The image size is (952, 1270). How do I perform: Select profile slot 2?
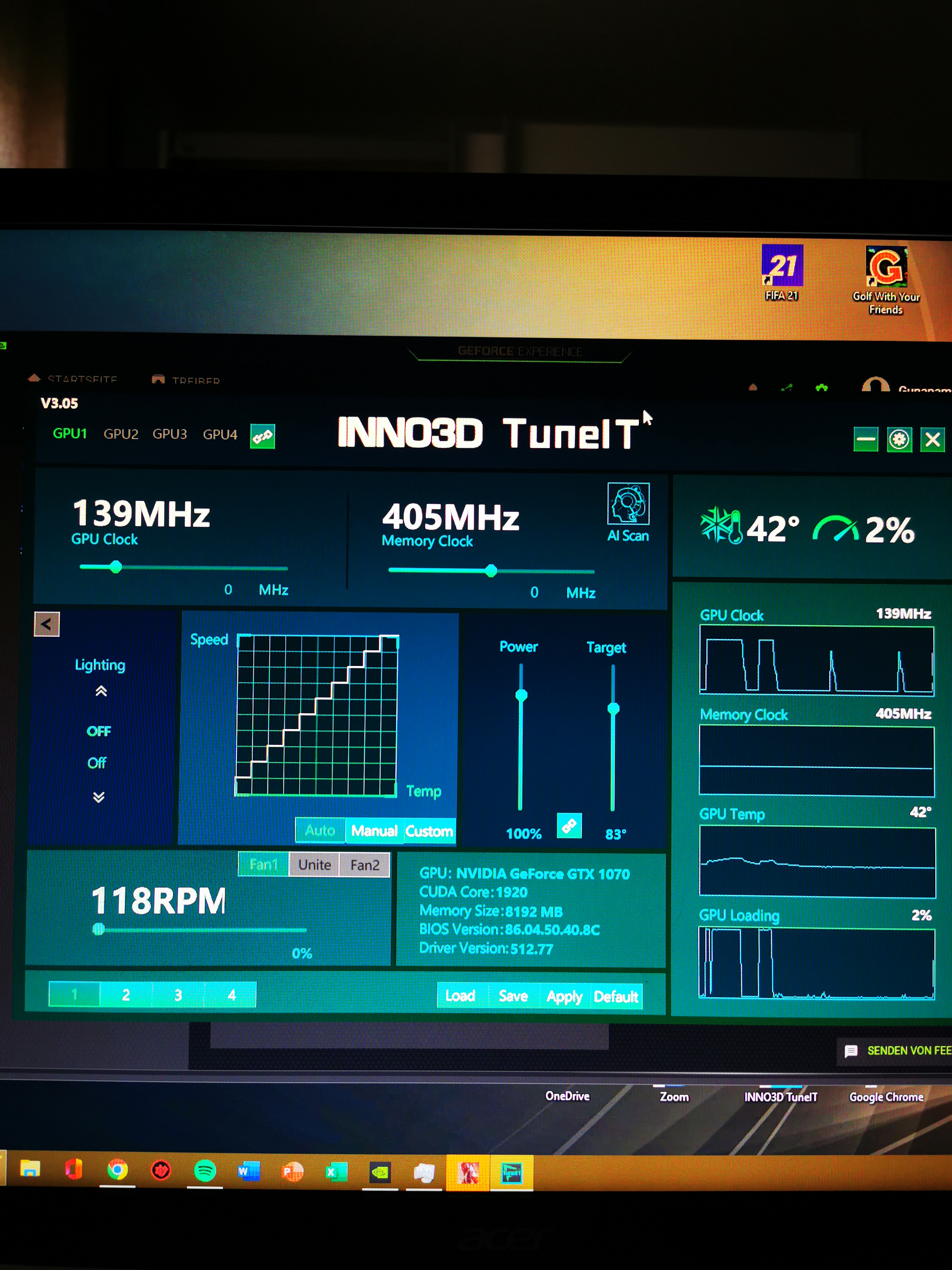126,995
